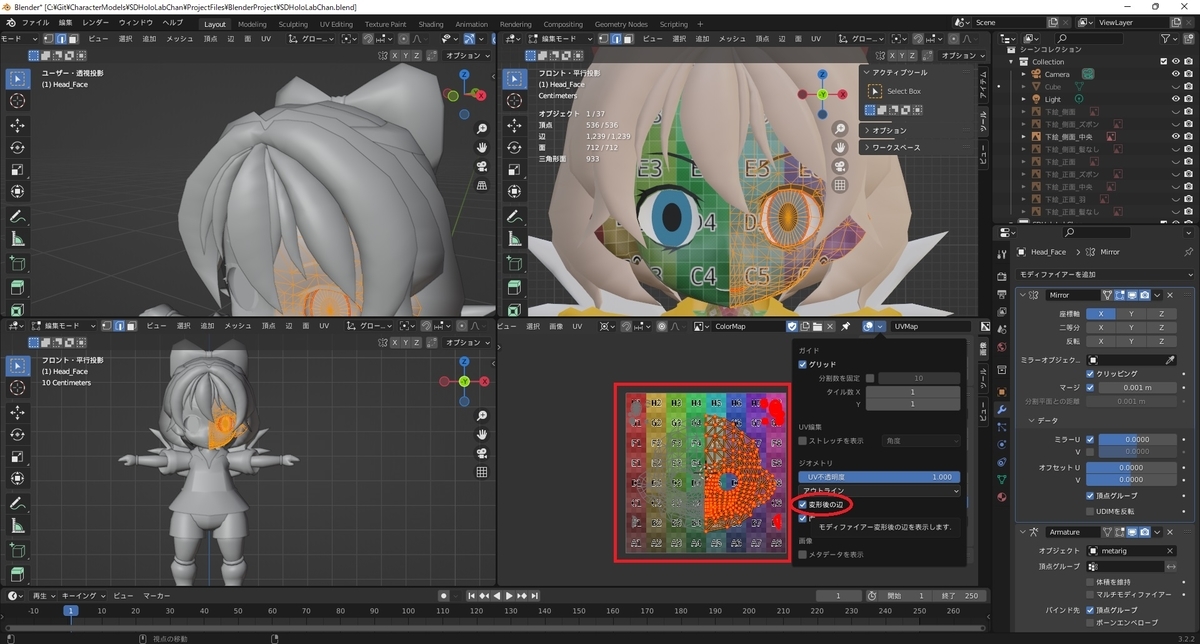Click the pan hand icon in front viewport

pyautogui.click(x=841, y=148)
